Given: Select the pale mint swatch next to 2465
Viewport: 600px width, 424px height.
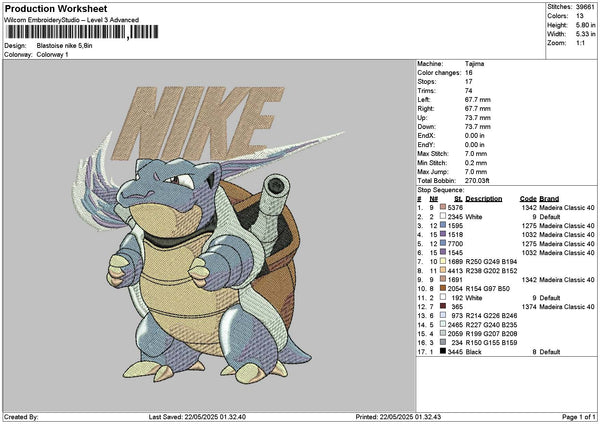Looking at the screenshot, I should point(443,324).
